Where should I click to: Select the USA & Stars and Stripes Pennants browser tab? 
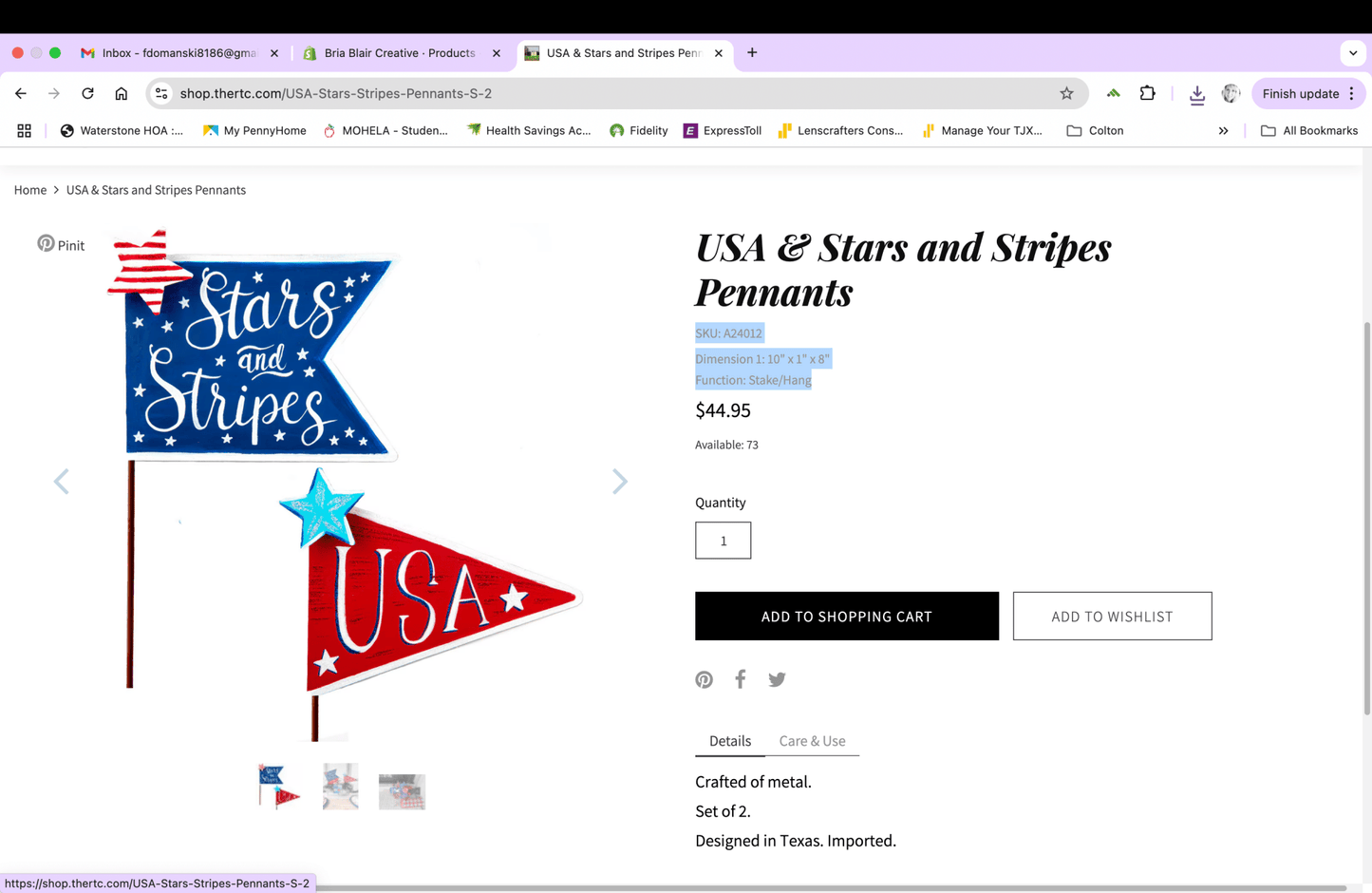coord(617,53)
